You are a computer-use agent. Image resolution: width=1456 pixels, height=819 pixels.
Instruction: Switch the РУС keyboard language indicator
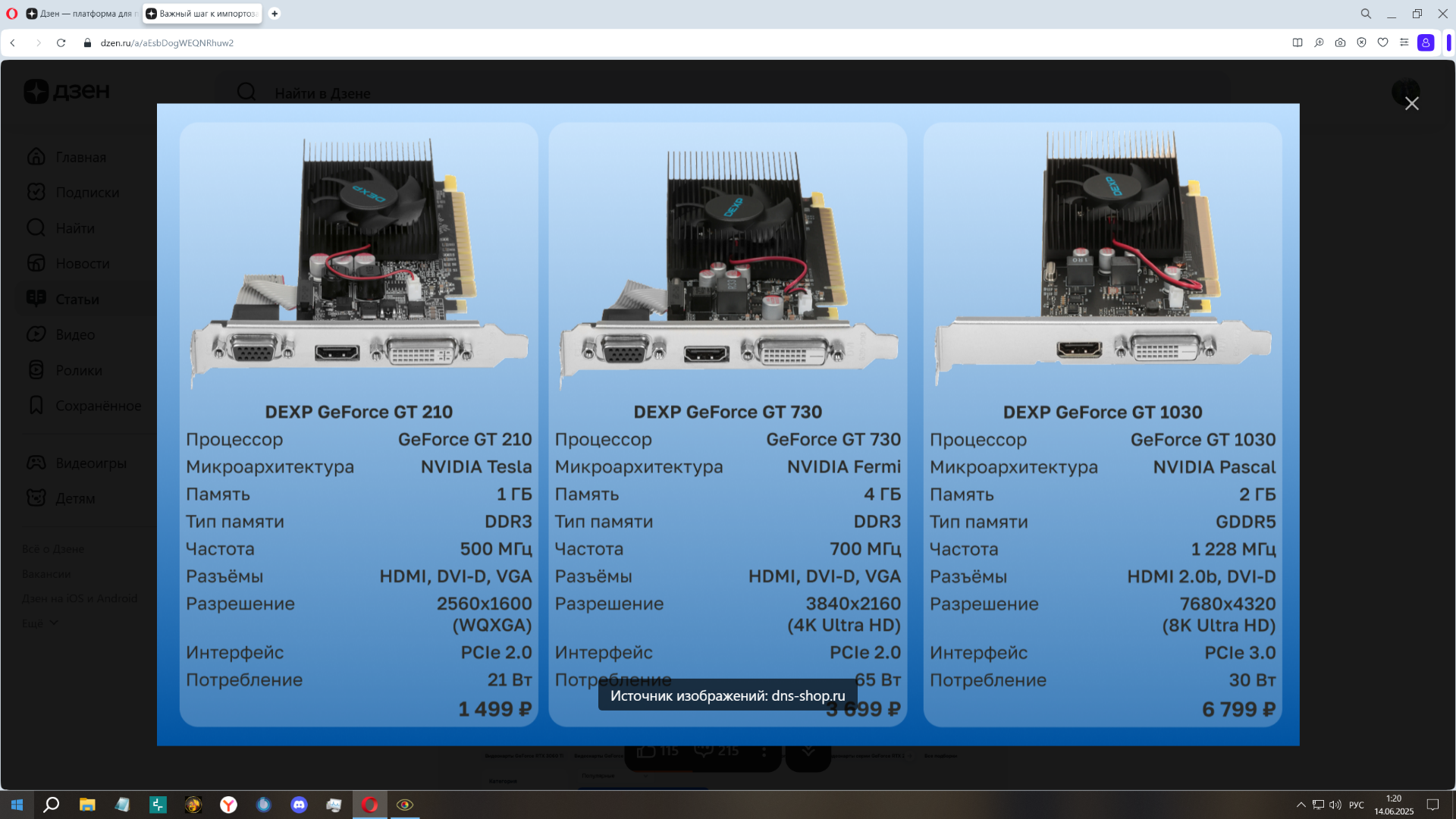1357,805
